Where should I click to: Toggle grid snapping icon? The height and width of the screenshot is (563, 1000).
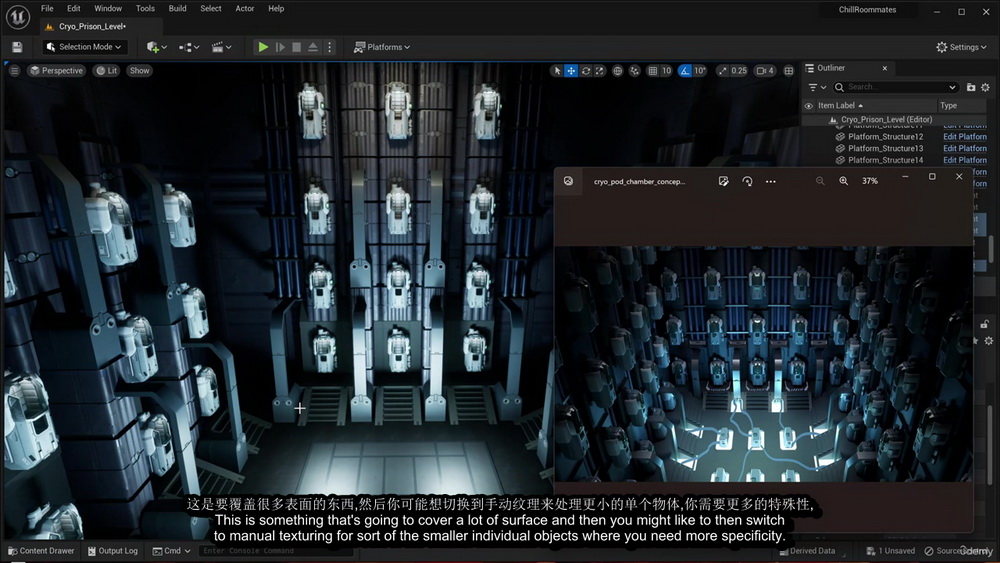tap(652, 71)
